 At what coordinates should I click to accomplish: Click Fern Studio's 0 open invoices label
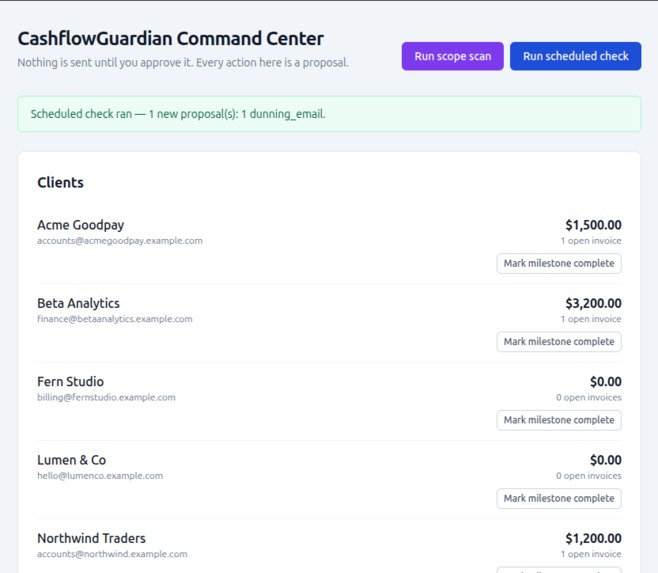click(589, 398)
